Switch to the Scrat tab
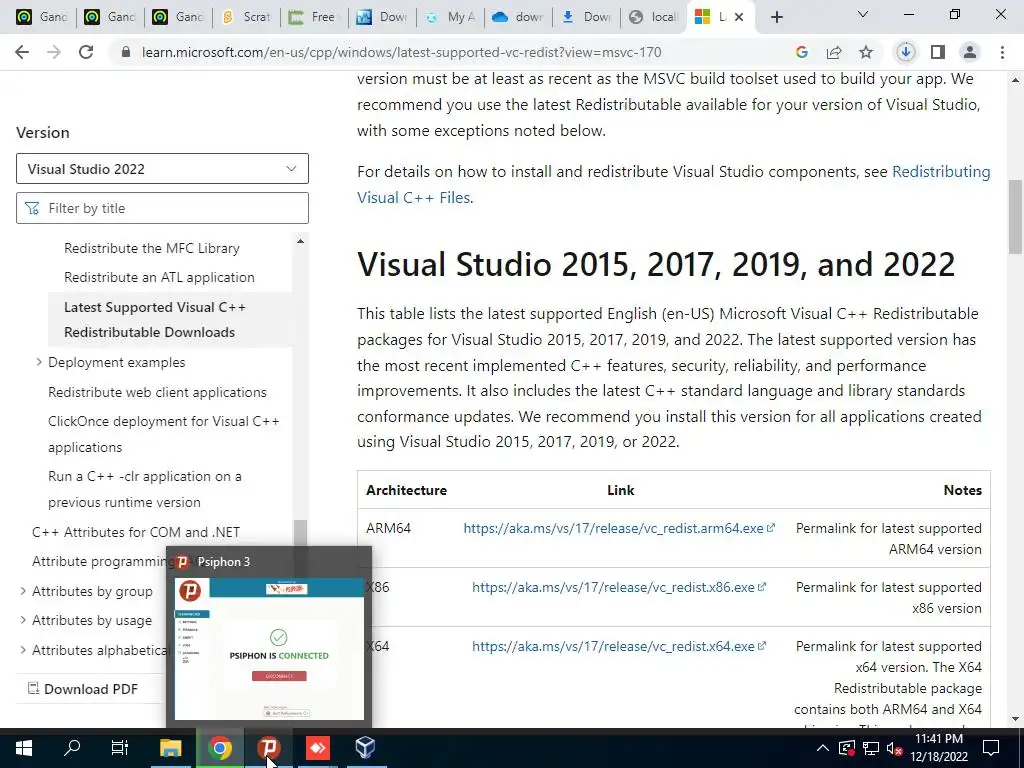 (246, 17)
